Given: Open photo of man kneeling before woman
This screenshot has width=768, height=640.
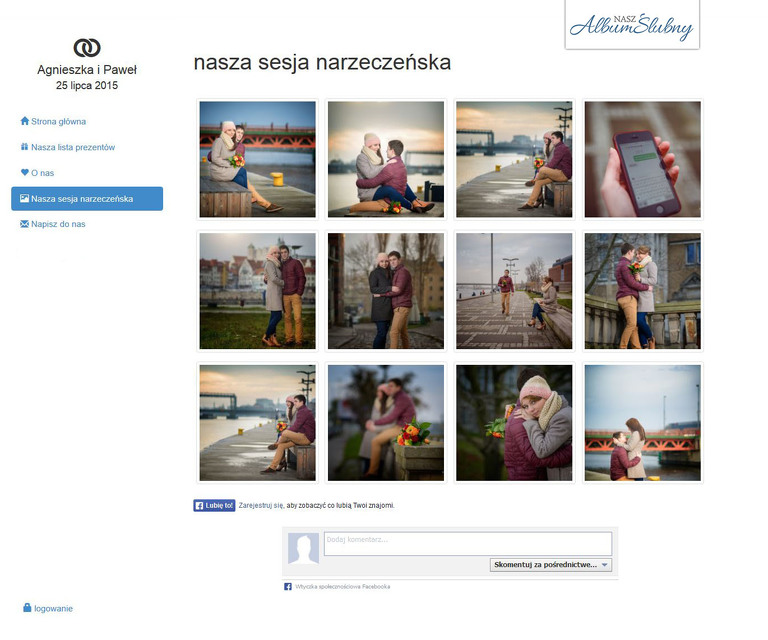Looking at the screenshot, I should (x=643, y=423).
